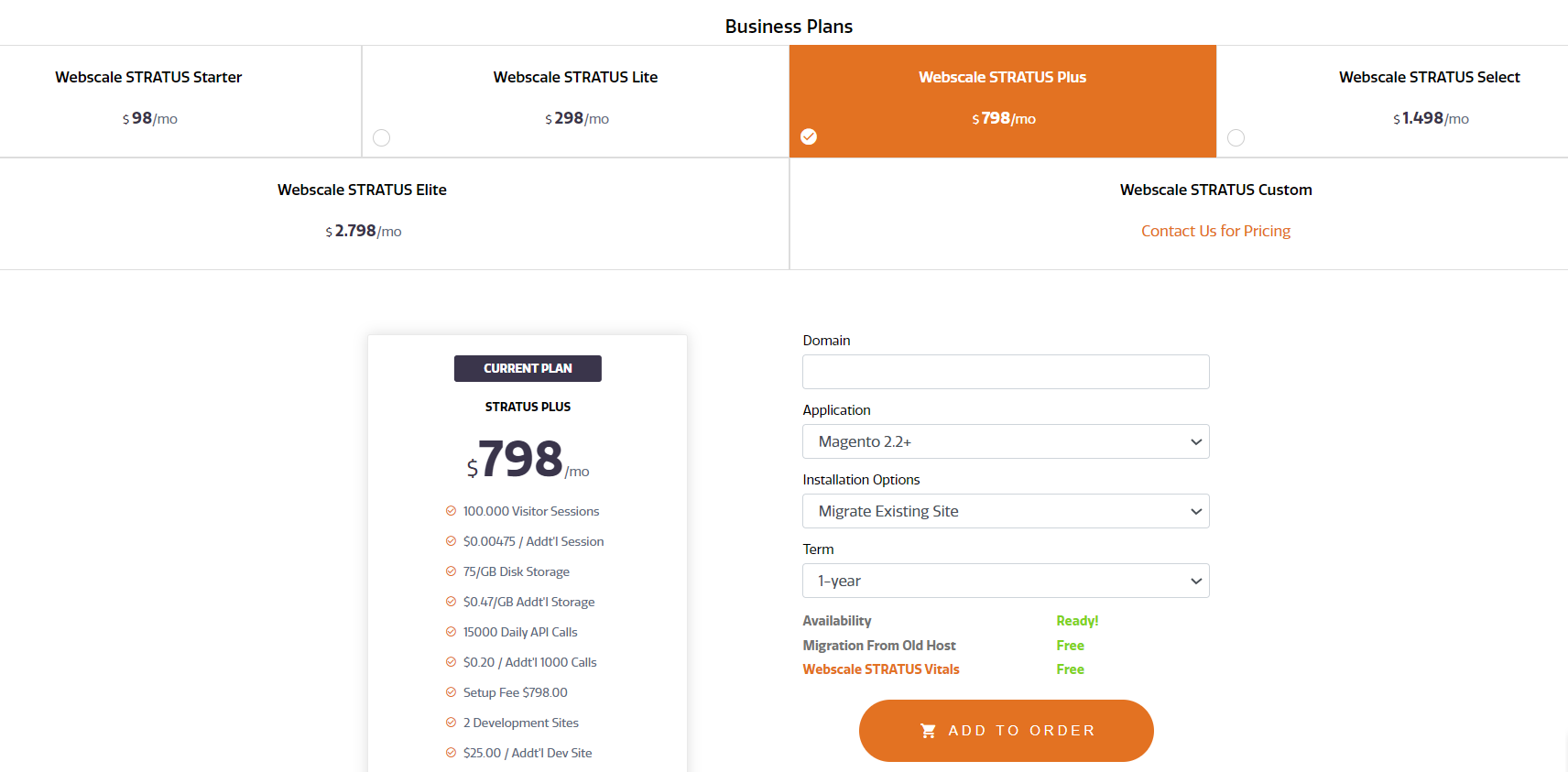The width and height of the screenshot is (1568, 772).
Task: Expand the Installation Options dropdown
Action: [x=1006, y=511]
